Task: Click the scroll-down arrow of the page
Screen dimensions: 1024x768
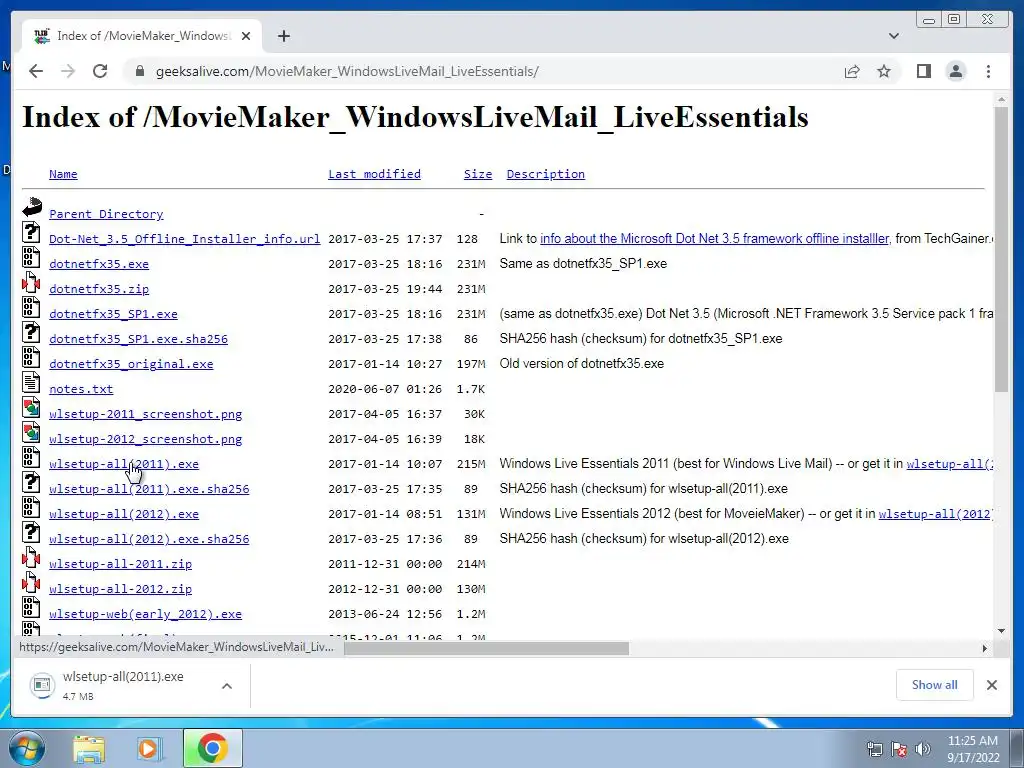Action: tap(1001, 631)
